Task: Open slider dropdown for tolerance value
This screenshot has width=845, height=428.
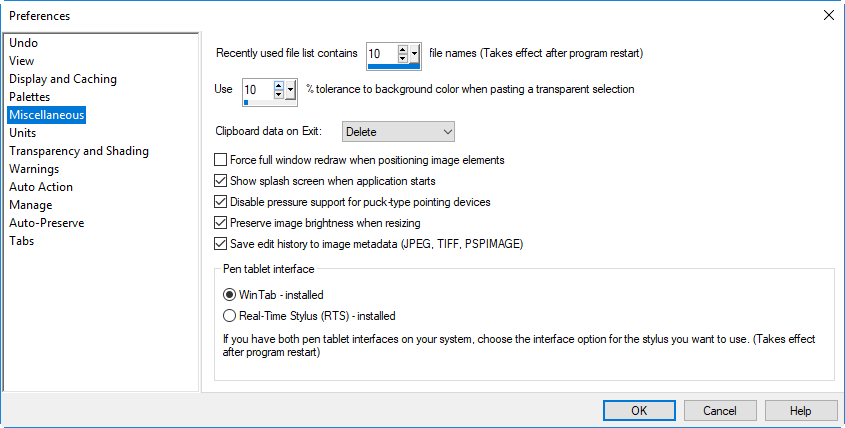Action: click(290, 89)
